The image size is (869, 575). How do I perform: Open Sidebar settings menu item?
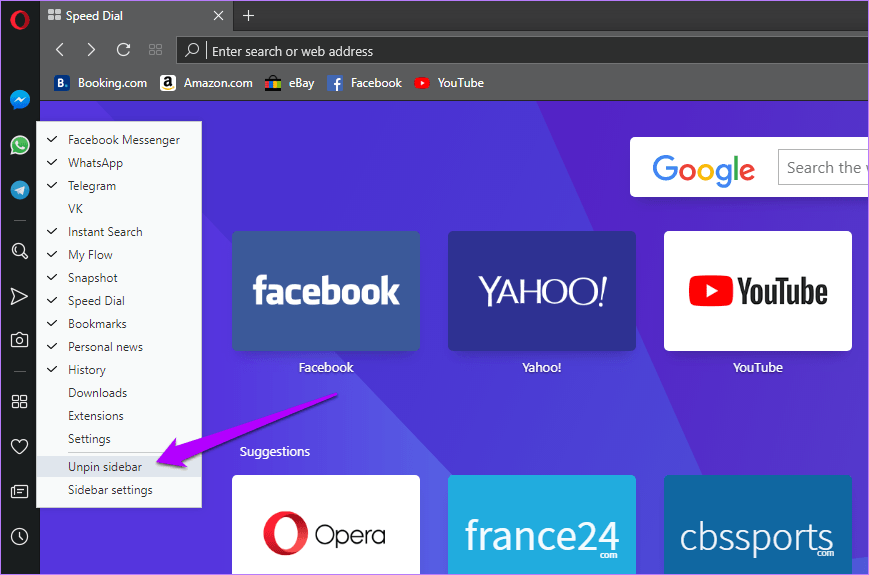tap(119, 490)
